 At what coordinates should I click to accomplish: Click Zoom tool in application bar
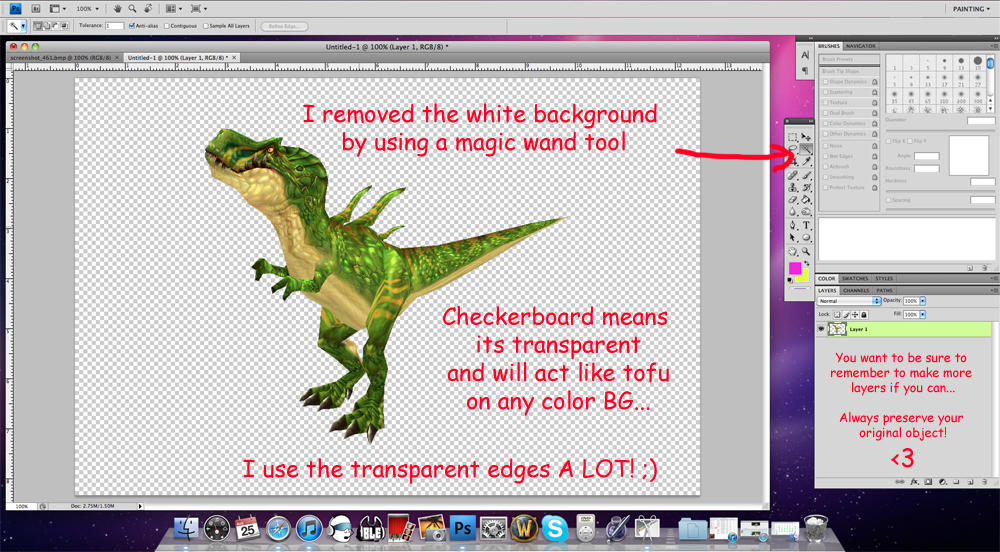132,9
